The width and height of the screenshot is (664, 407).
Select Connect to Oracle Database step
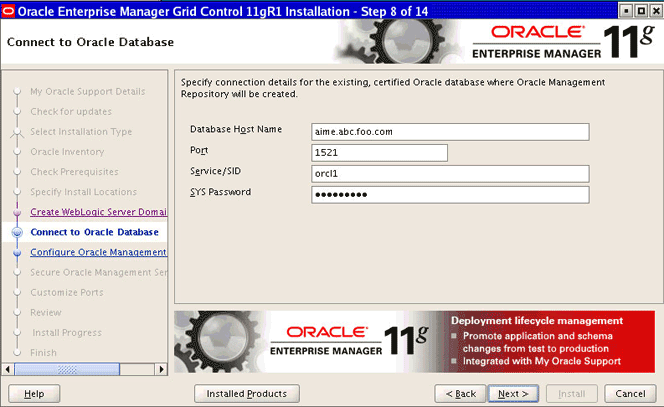point(94,232)
